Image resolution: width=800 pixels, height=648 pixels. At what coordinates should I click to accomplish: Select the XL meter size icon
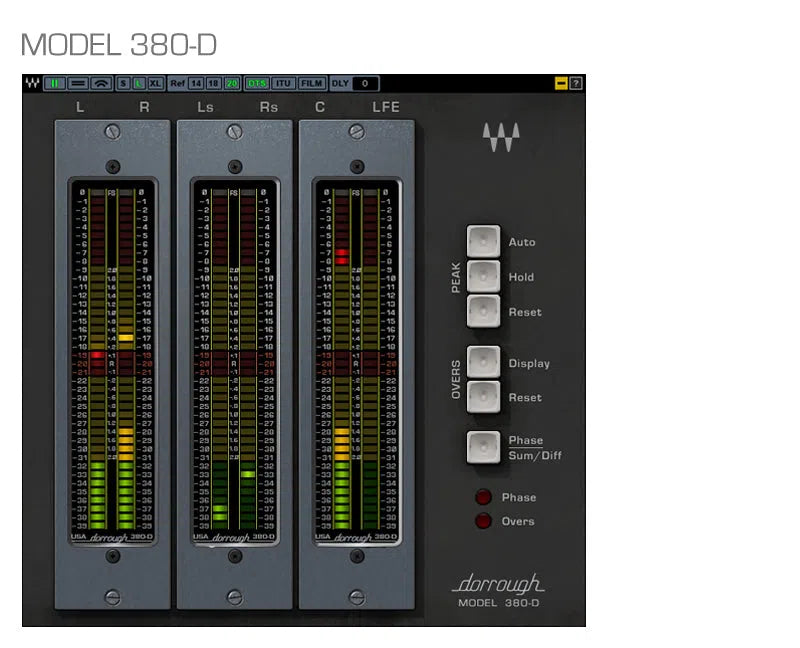pos(157,83)
